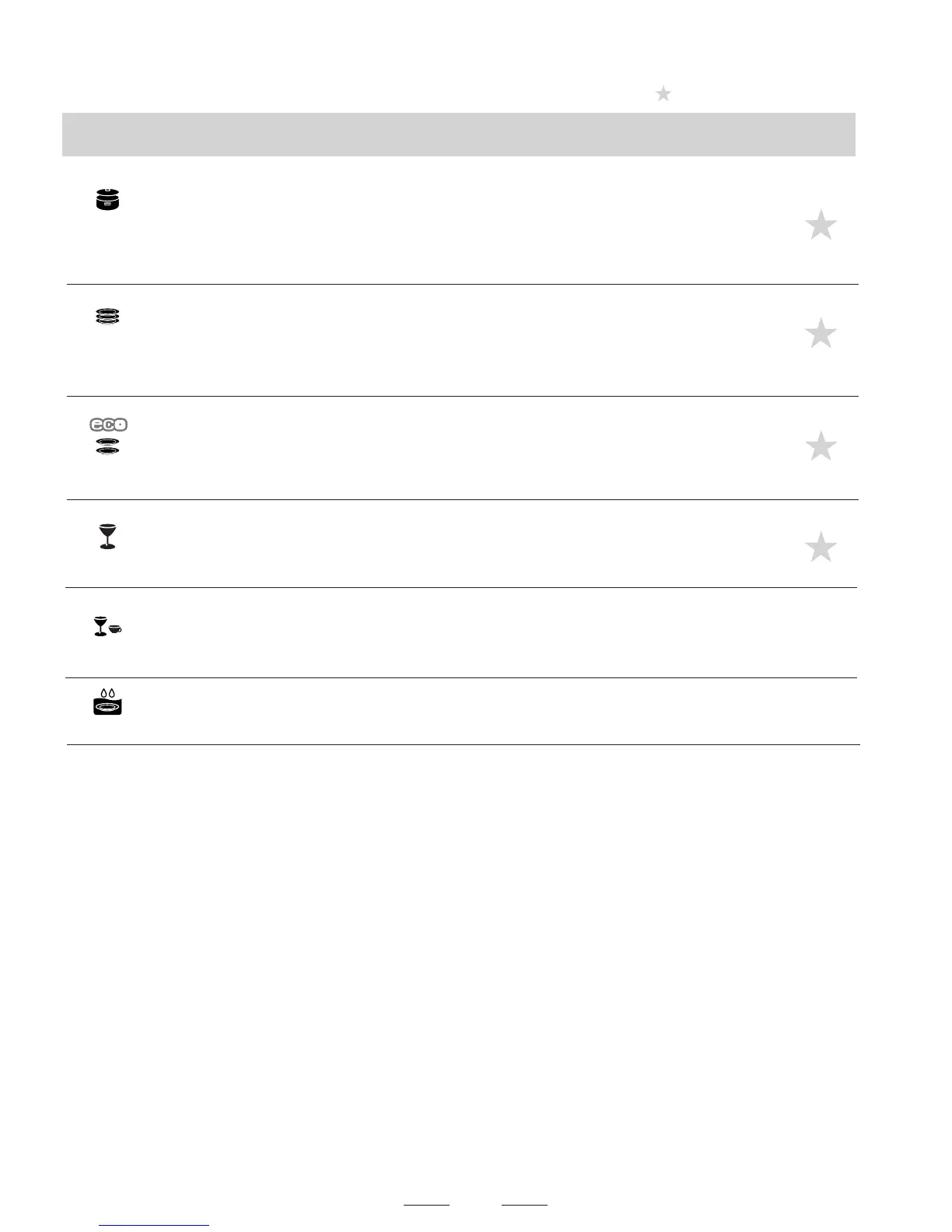Click the divider below the glass and cup row
Viewport: 952px width, 1232px height.
pos(463,678)
